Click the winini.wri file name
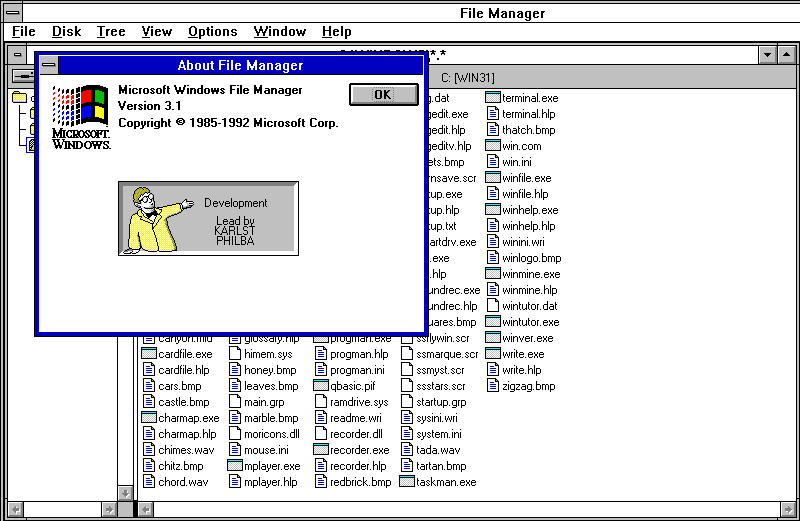The width and height of the screenshot is (800, 521). click(523, 242)
